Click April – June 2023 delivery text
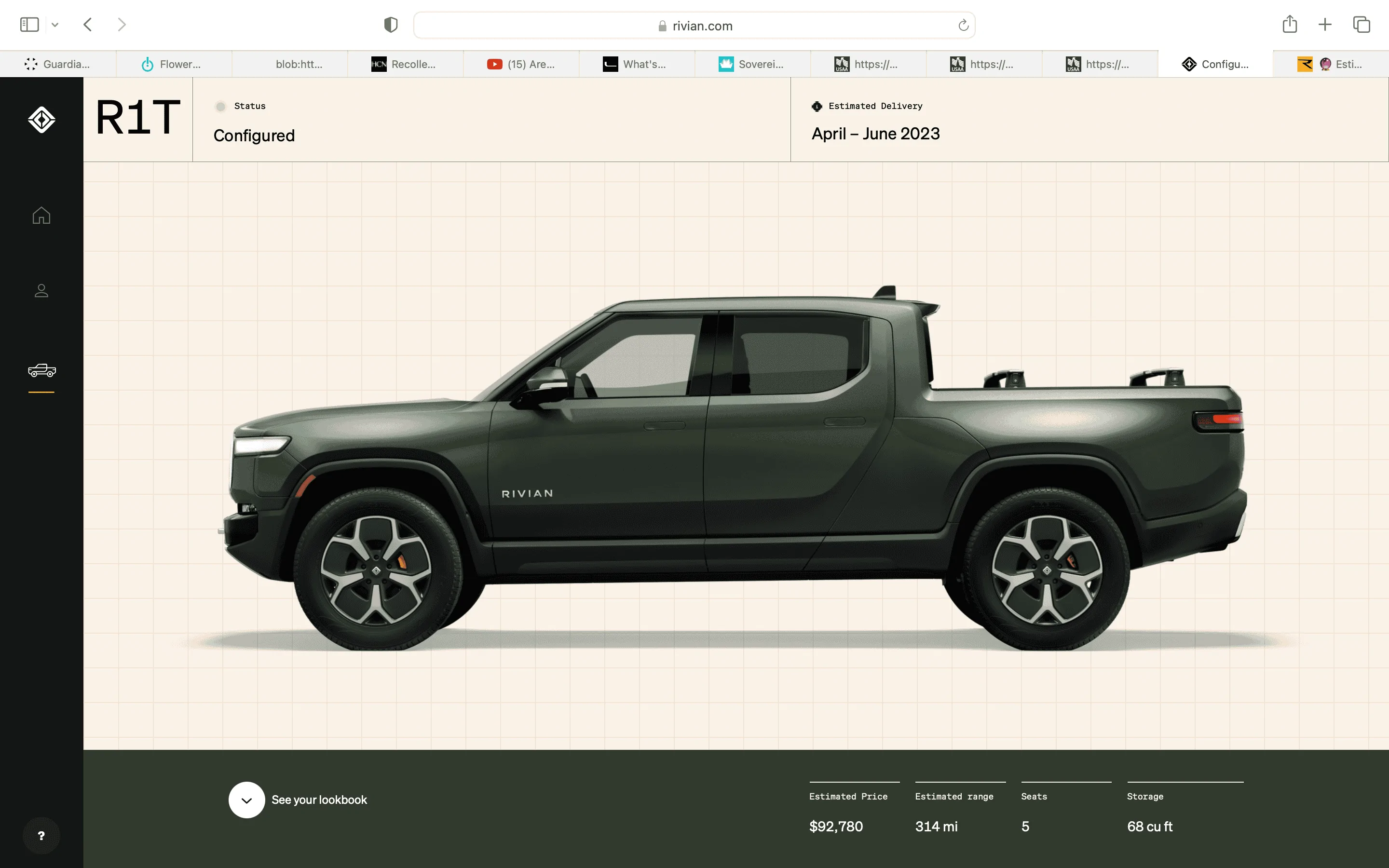This screenshot has width=1389, height=868. pyautogui.click(x=875, y=134)
